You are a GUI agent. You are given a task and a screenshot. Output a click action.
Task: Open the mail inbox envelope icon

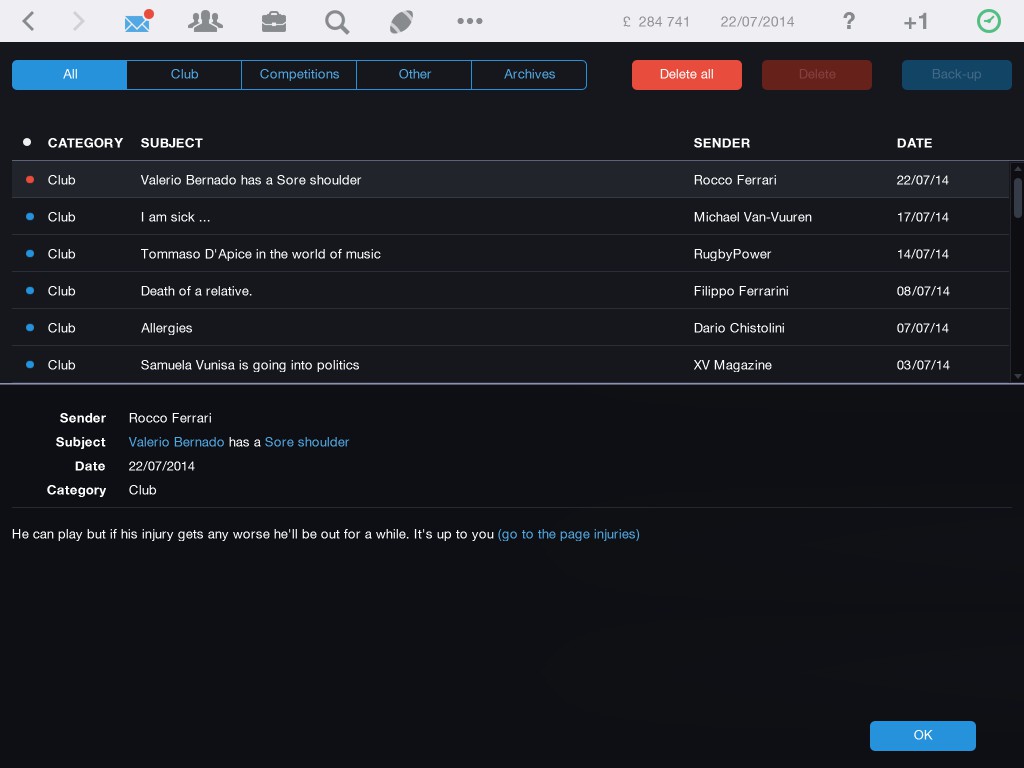tap(138, 21)
